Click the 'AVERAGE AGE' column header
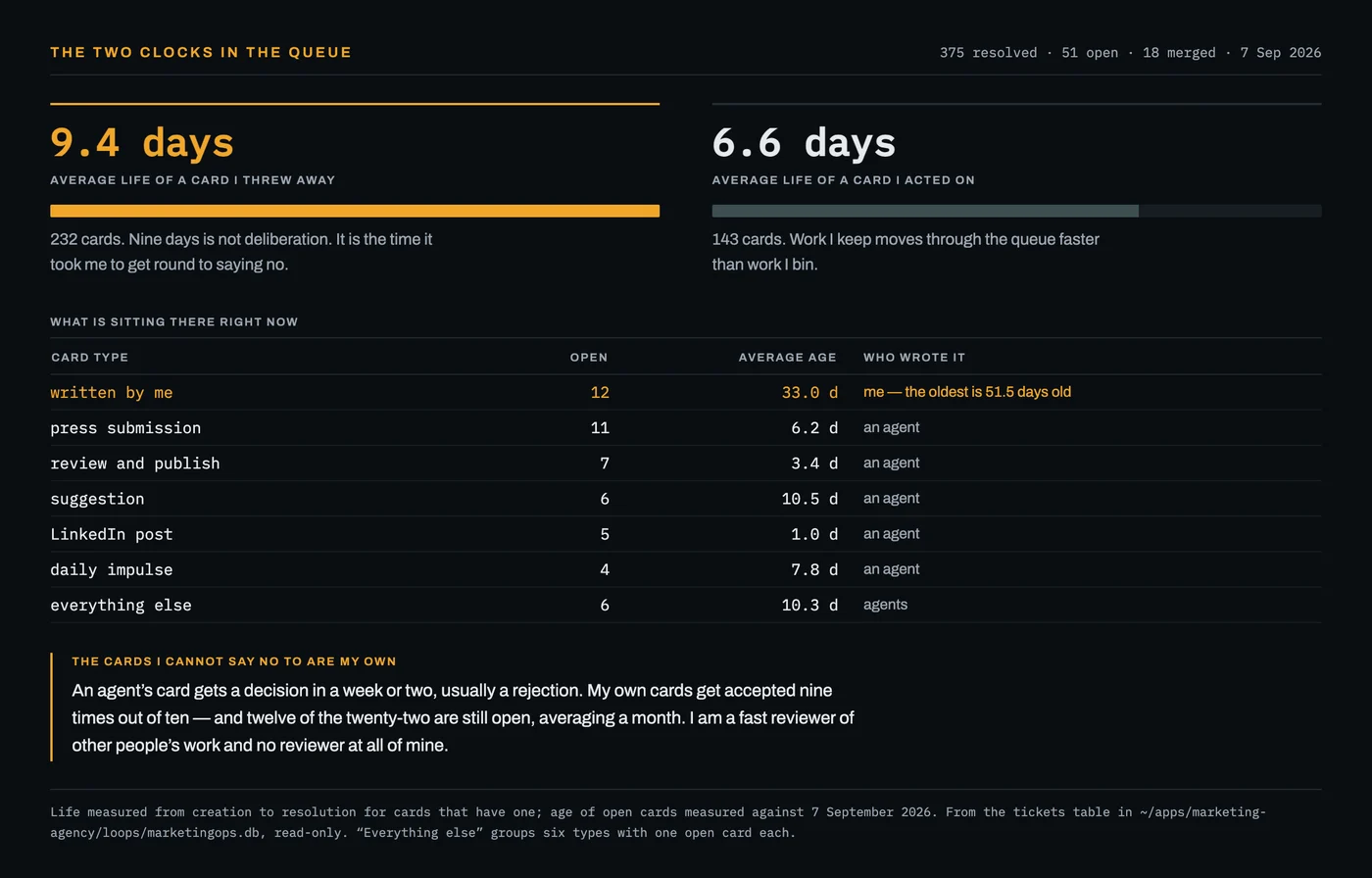The image size is (1372, 878). point(788,358)
